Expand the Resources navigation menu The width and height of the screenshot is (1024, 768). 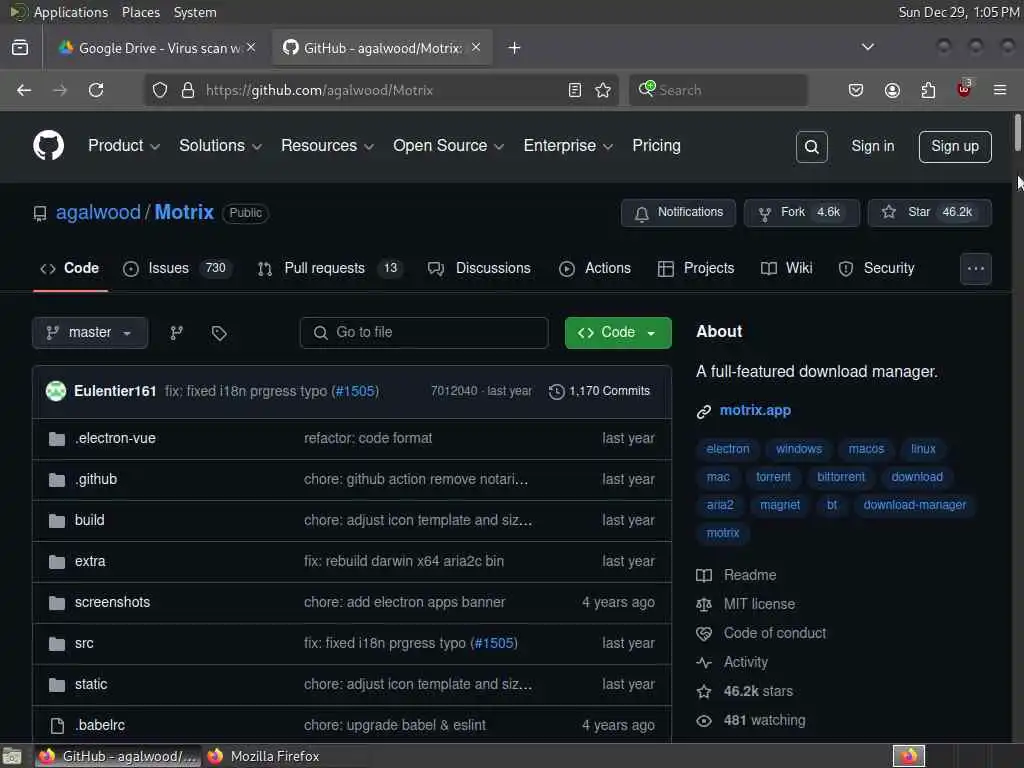tap(327, 146)
